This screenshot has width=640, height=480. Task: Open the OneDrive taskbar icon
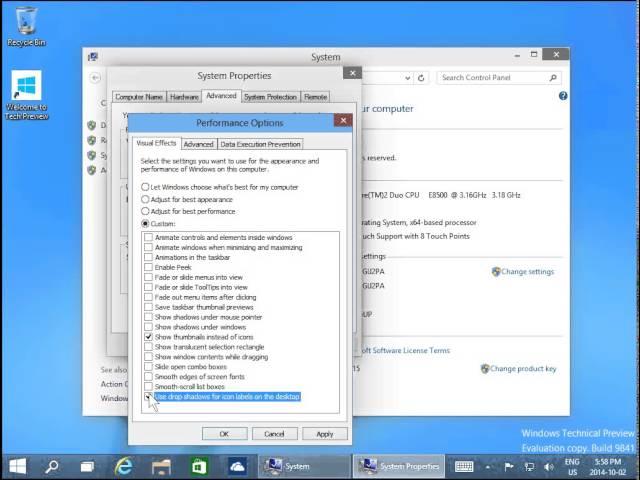[x=237, y=466]
